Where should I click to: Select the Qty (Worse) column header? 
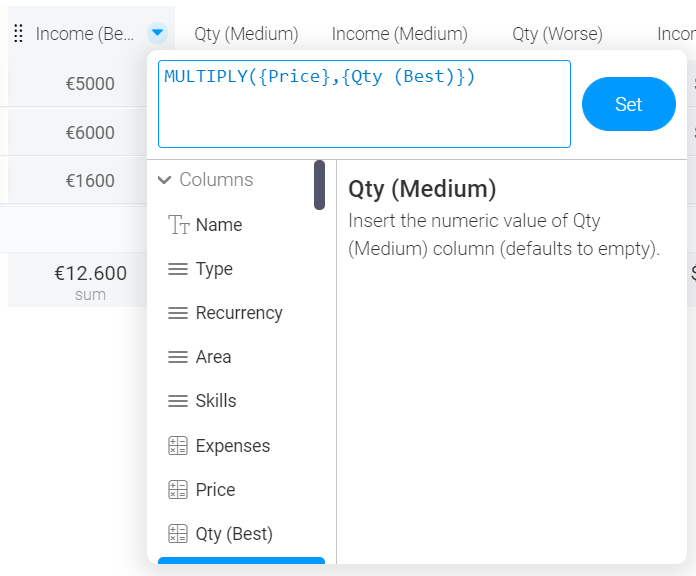tap(557, 34)
